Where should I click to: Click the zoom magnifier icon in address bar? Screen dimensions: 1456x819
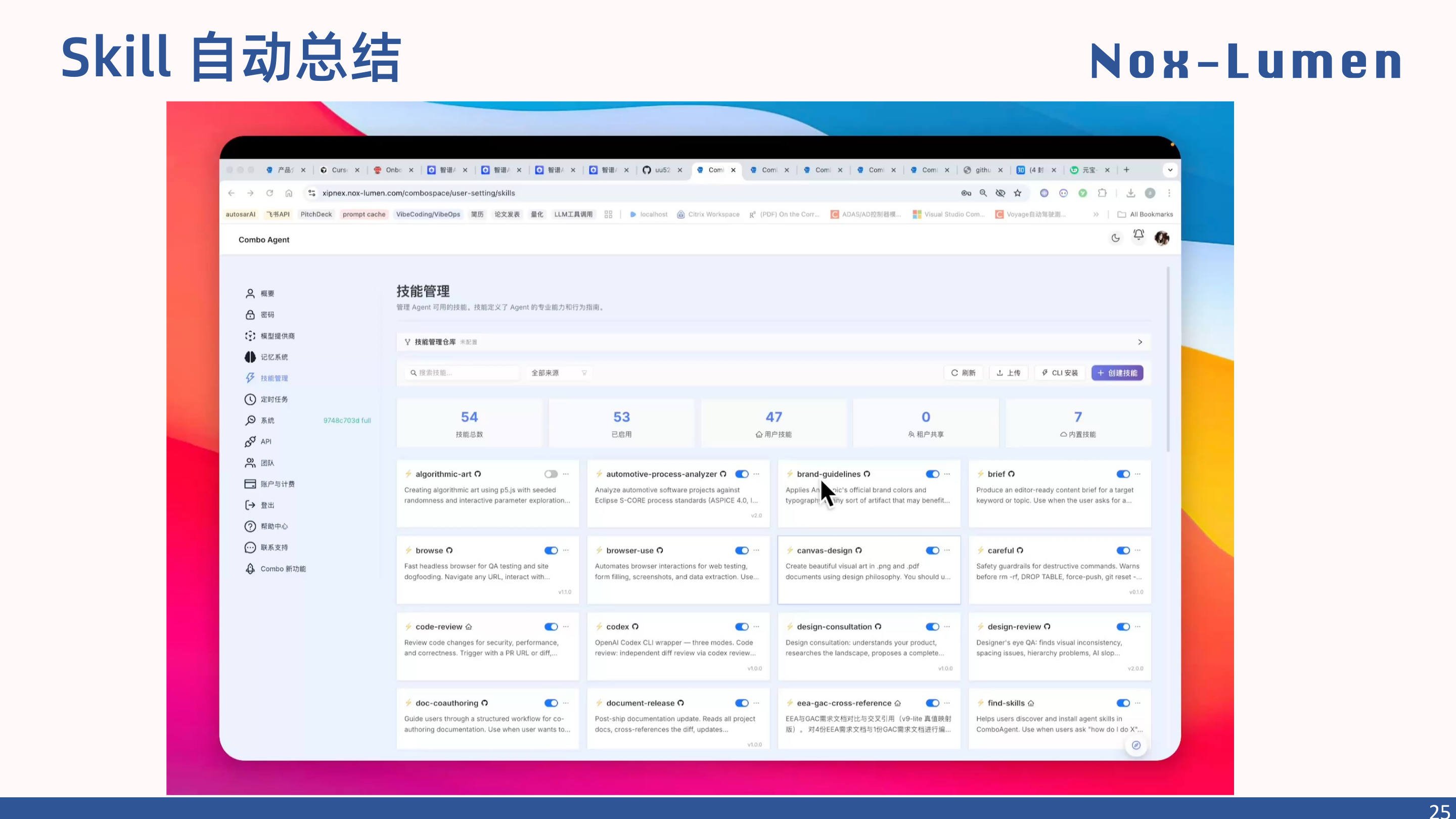983,193
